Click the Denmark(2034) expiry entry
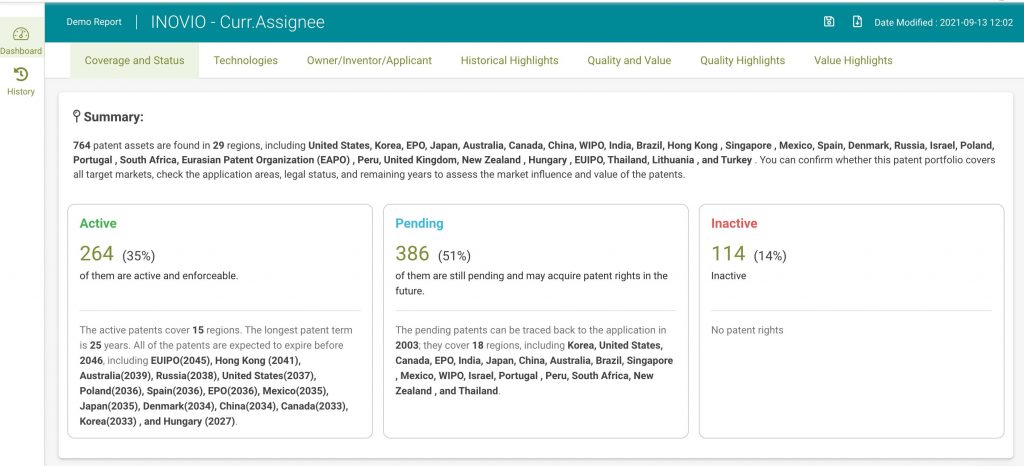Screen dimensions: 1024x466 click(176, 407)
